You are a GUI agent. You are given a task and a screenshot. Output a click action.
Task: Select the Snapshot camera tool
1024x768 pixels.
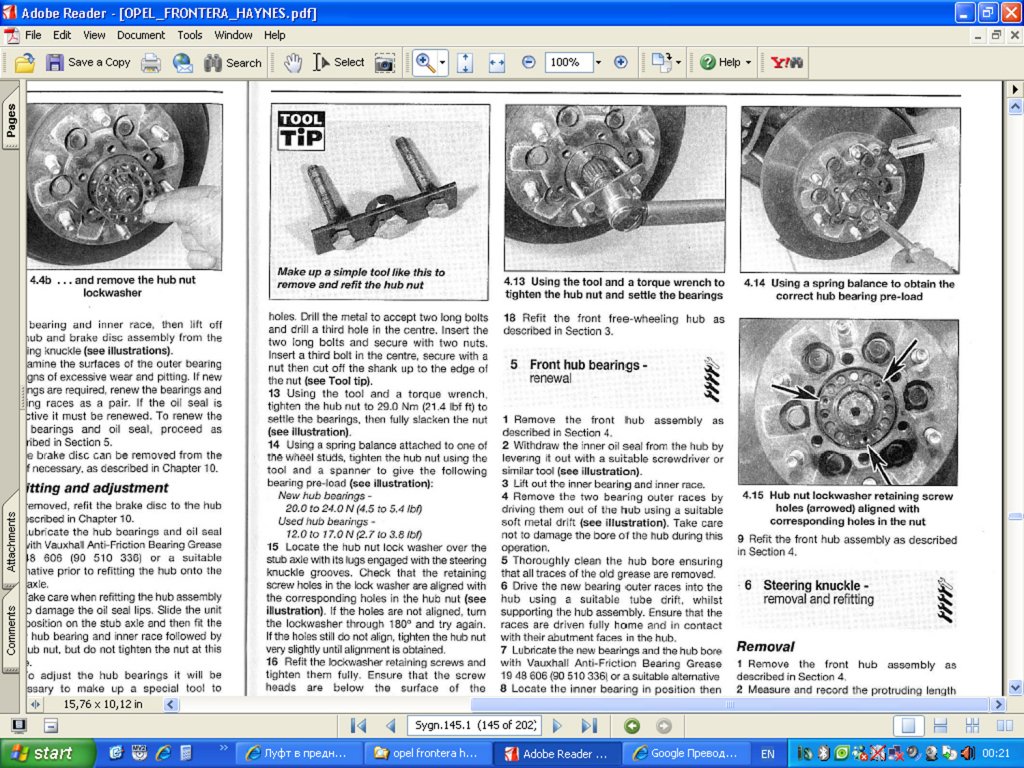[x=385, y=63]
